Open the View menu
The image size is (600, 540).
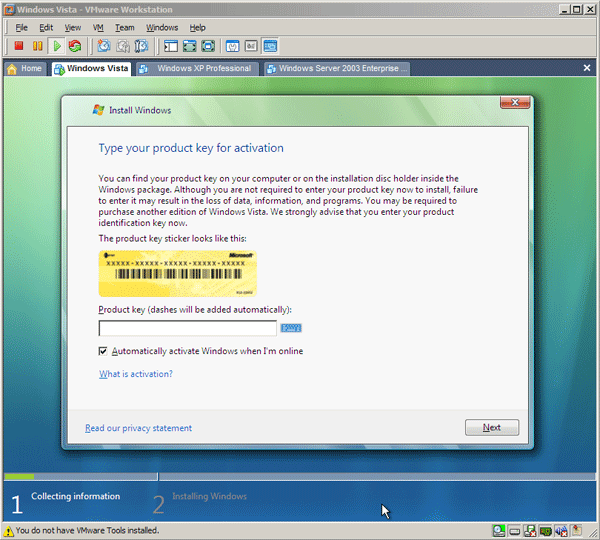73,28
